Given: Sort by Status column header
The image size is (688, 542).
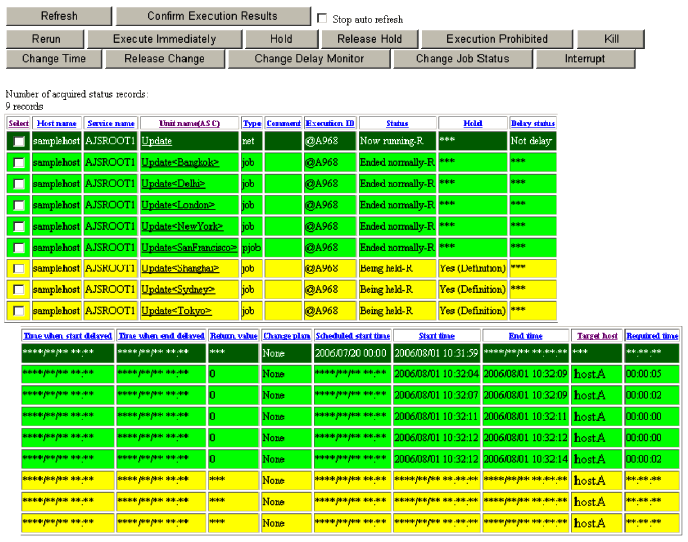Looking at the screenshot, I should pos(396,123).
